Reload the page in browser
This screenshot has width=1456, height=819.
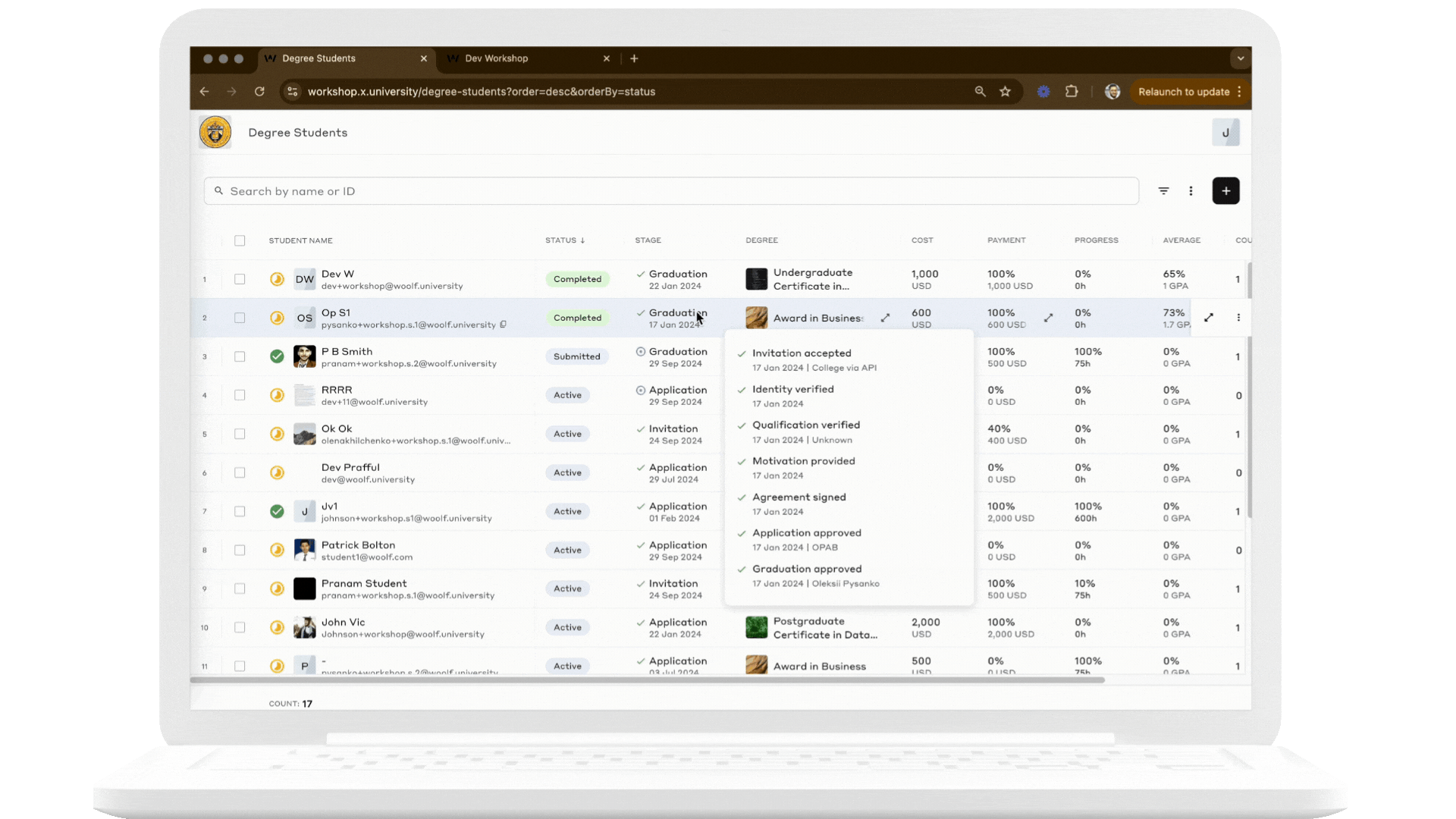click(259, 92)
